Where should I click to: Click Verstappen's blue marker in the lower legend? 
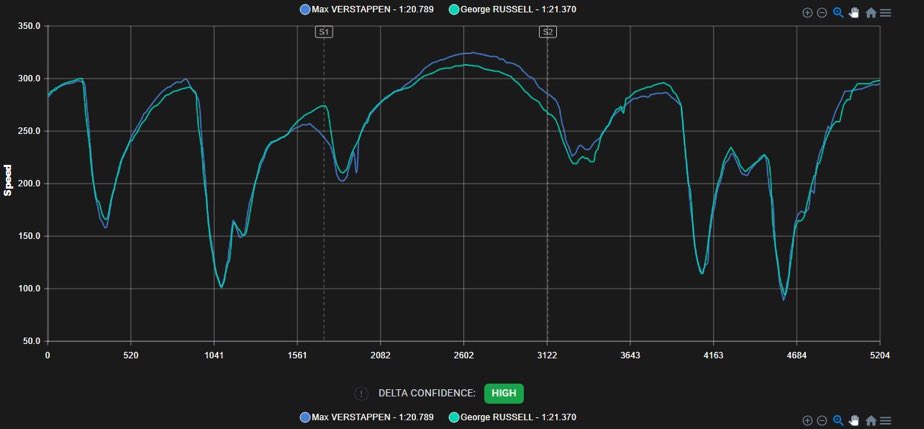click(305, 417)
